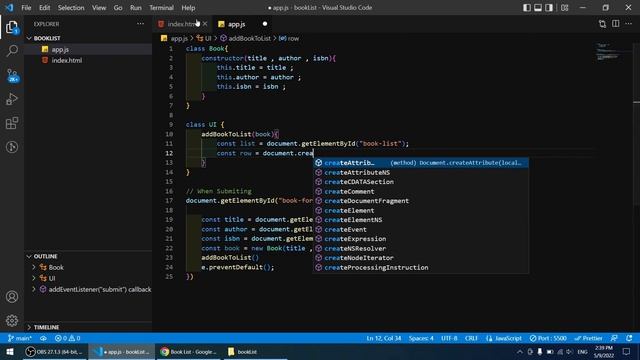The height and width of the screenshot is (360, 640).
Task: Click the sync changes cloud icon
Action: point(43,338)
